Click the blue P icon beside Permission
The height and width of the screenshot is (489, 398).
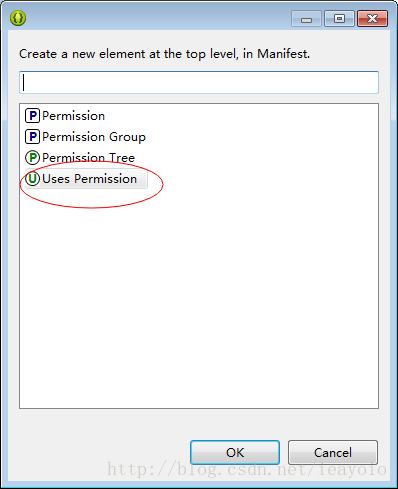pos(32,116)
